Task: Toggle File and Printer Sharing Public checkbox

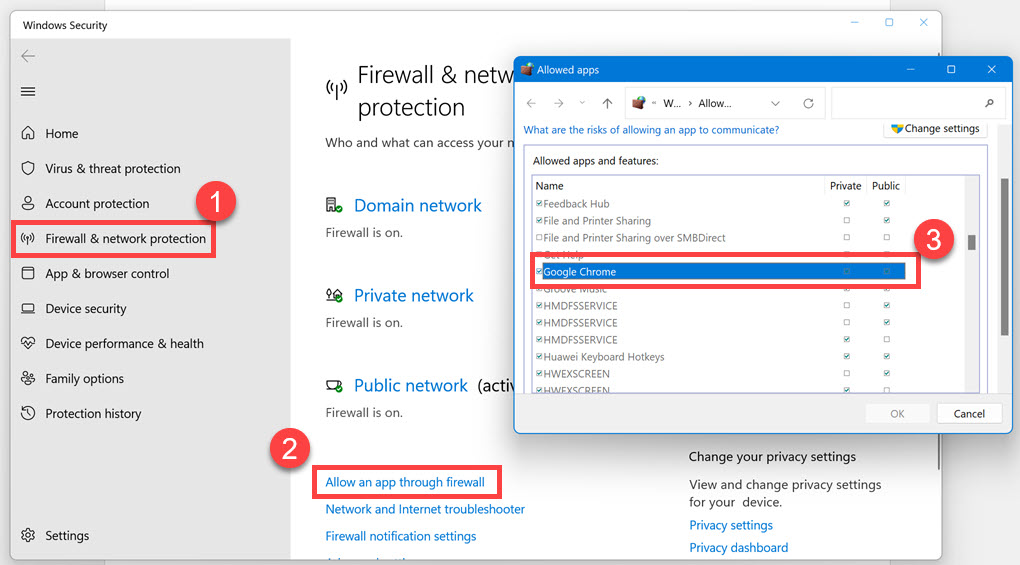Action: [x=886, y=221]
